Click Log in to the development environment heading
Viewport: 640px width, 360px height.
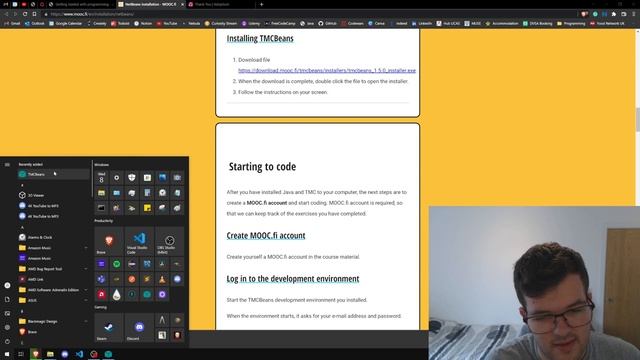pyautogui.click(x=293, y=279)
